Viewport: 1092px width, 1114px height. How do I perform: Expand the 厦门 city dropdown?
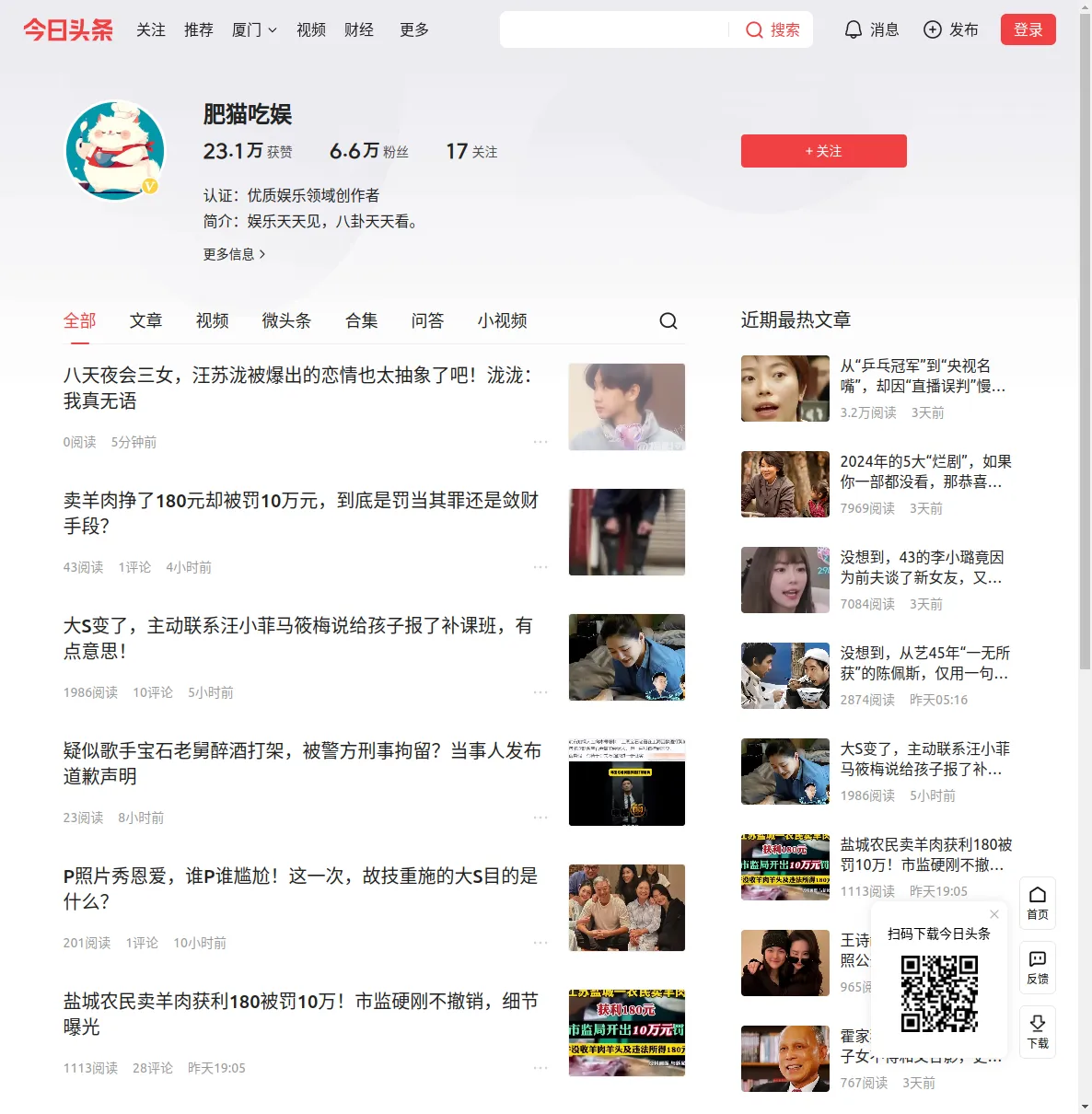coord(254,29)
